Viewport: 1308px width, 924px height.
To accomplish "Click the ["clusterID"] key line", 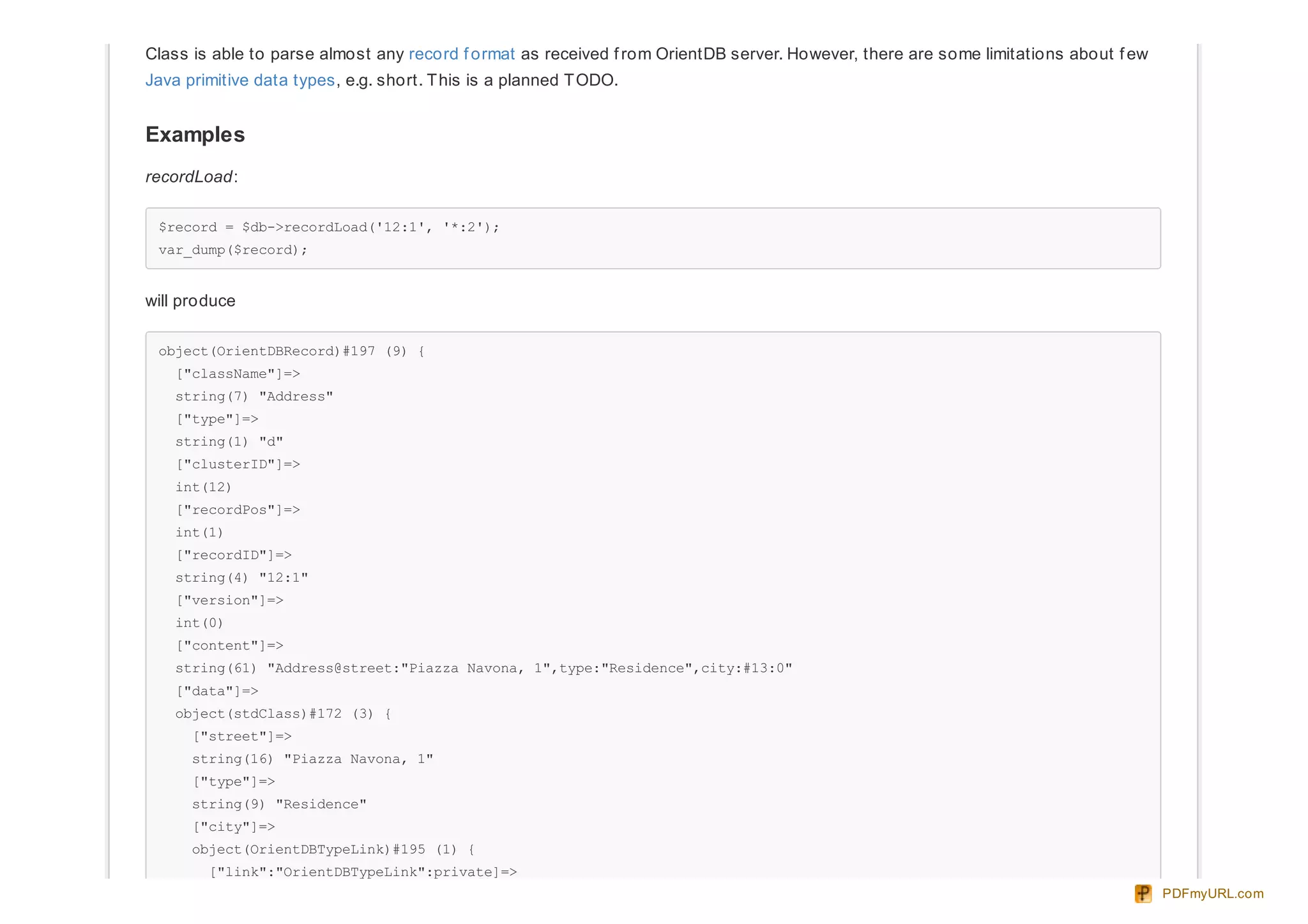I will (x=238, y=464).
